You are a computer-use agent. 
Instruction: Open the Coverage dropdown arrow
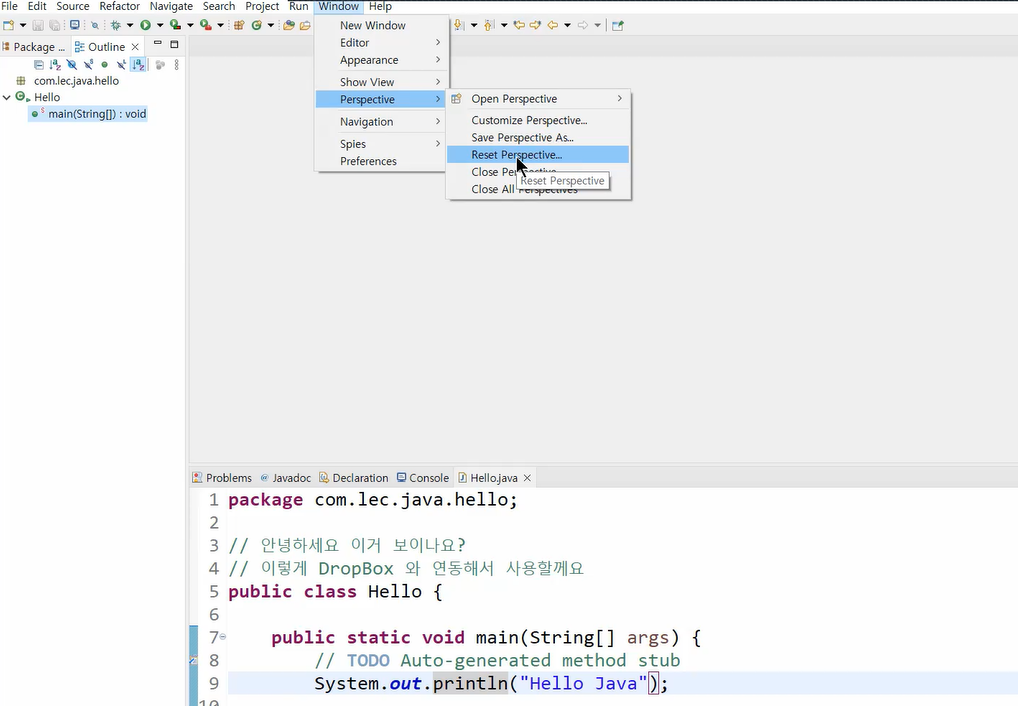pos(190,25)
